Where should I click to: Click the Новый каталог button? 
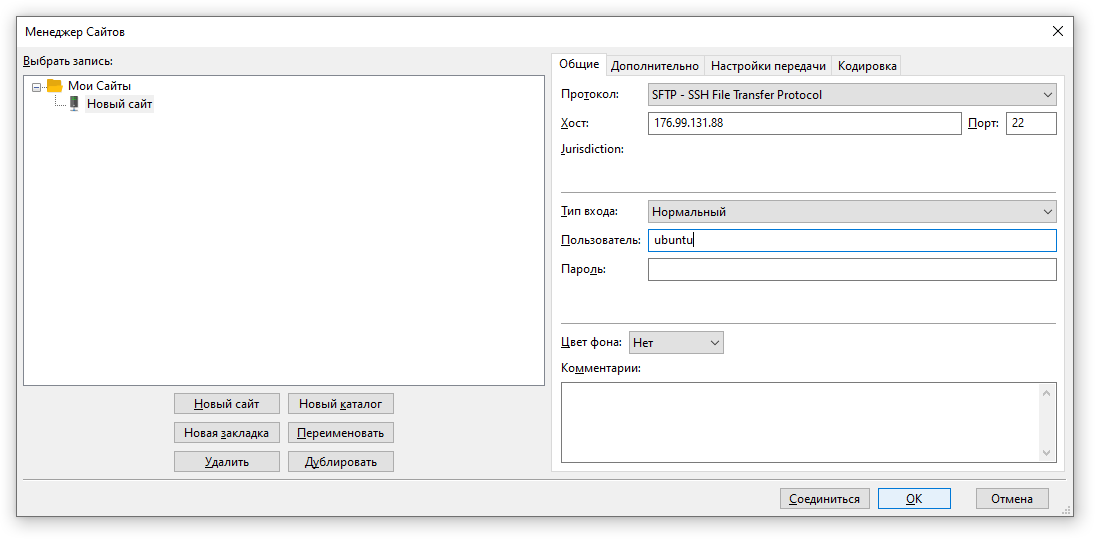click(x=341, y=404)
